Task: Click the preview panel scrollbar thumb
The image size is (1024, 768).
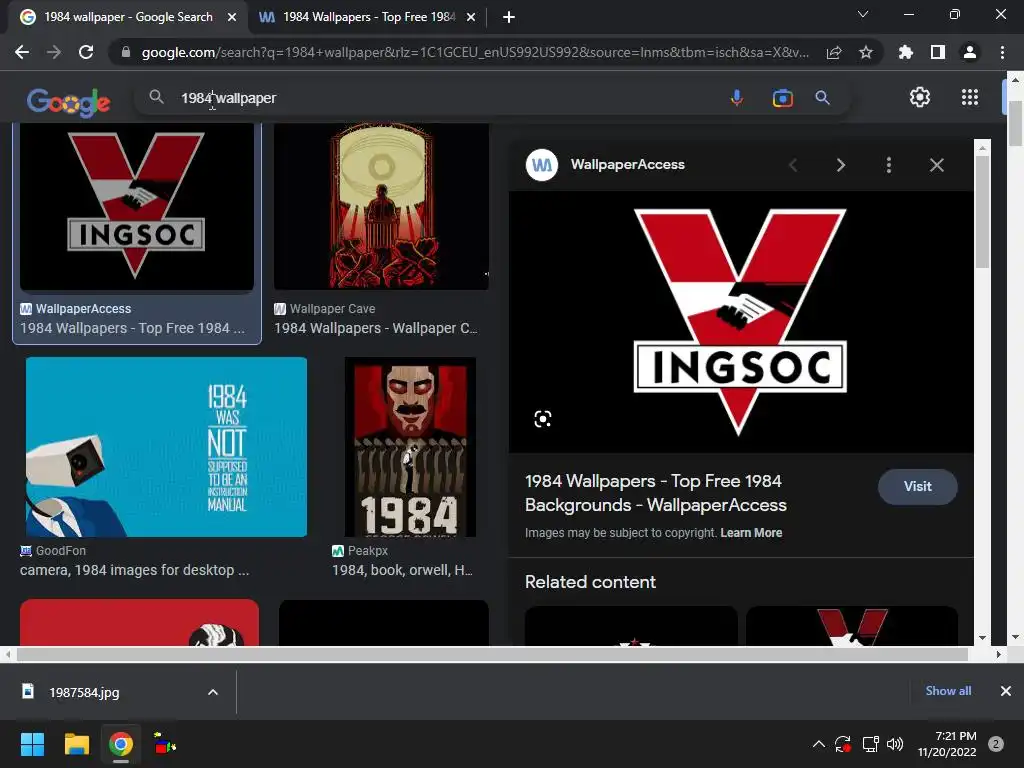Action: (982, 210)
